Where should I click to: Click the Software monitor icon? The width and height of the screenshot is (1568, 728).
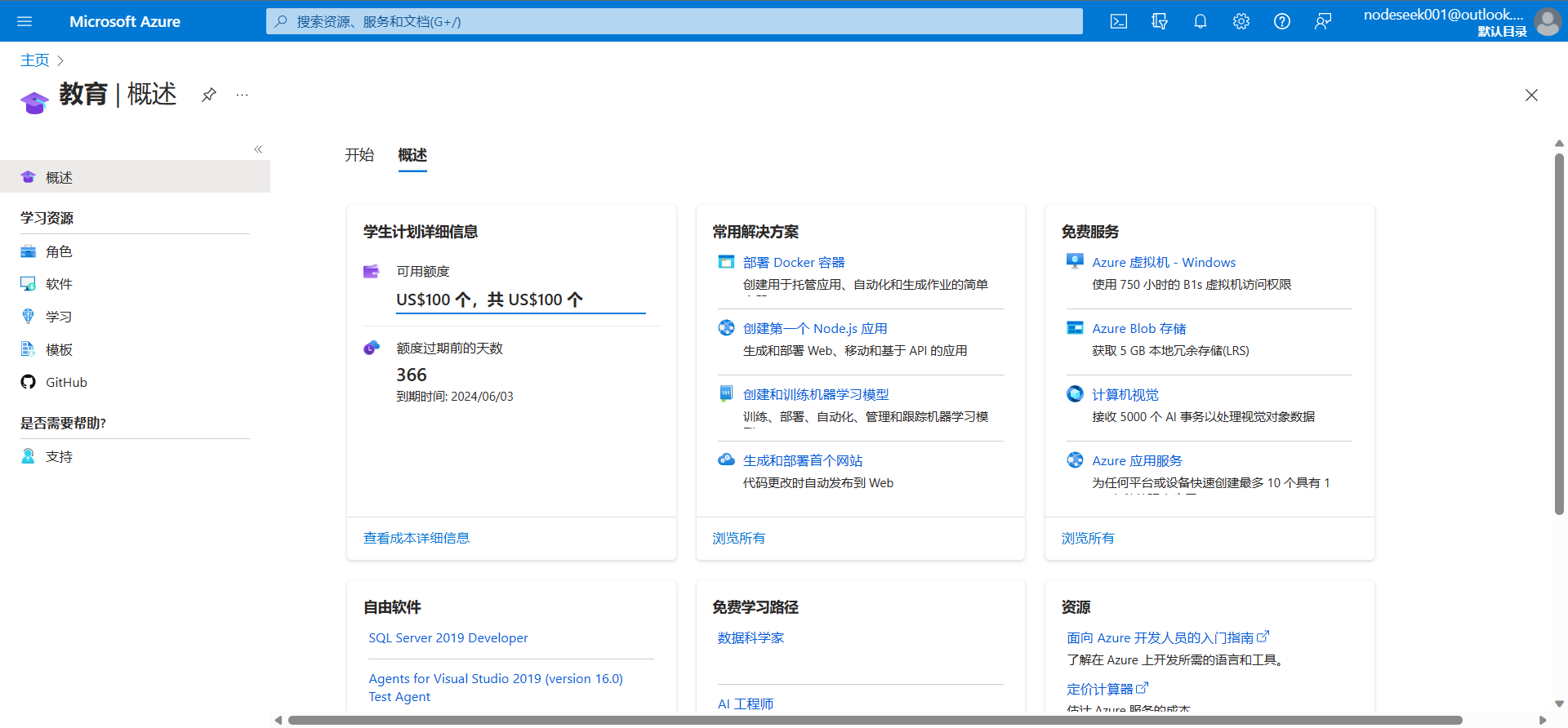click(x=28, y=284)
